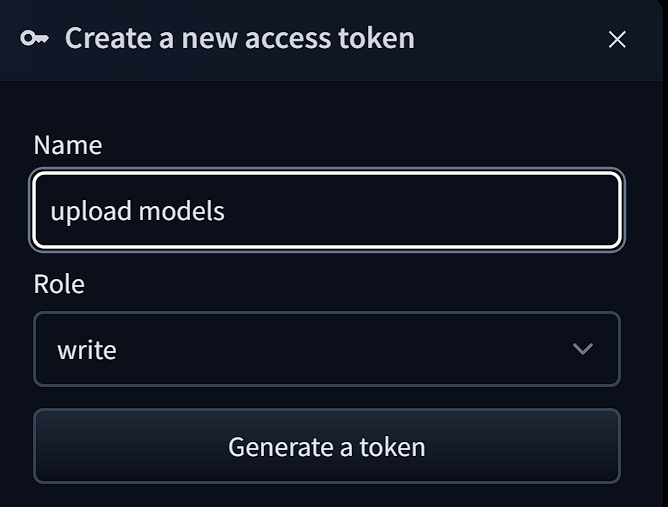Click the word "upload" in the Name box
Screen dimensions: 668x507
tap(90, 212)
